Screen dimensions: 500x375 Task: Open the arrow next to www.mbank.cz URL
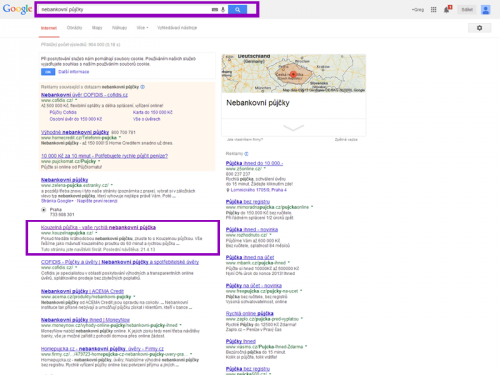coord(289,263)
